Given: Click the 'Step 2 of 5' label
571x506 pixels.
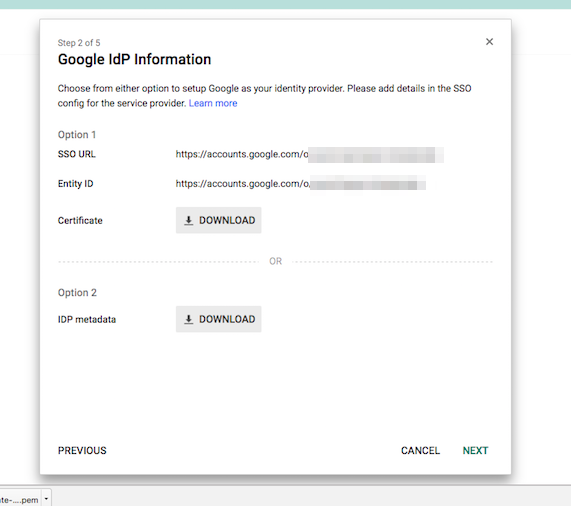Looking at the screenshot, I should 79,43.
